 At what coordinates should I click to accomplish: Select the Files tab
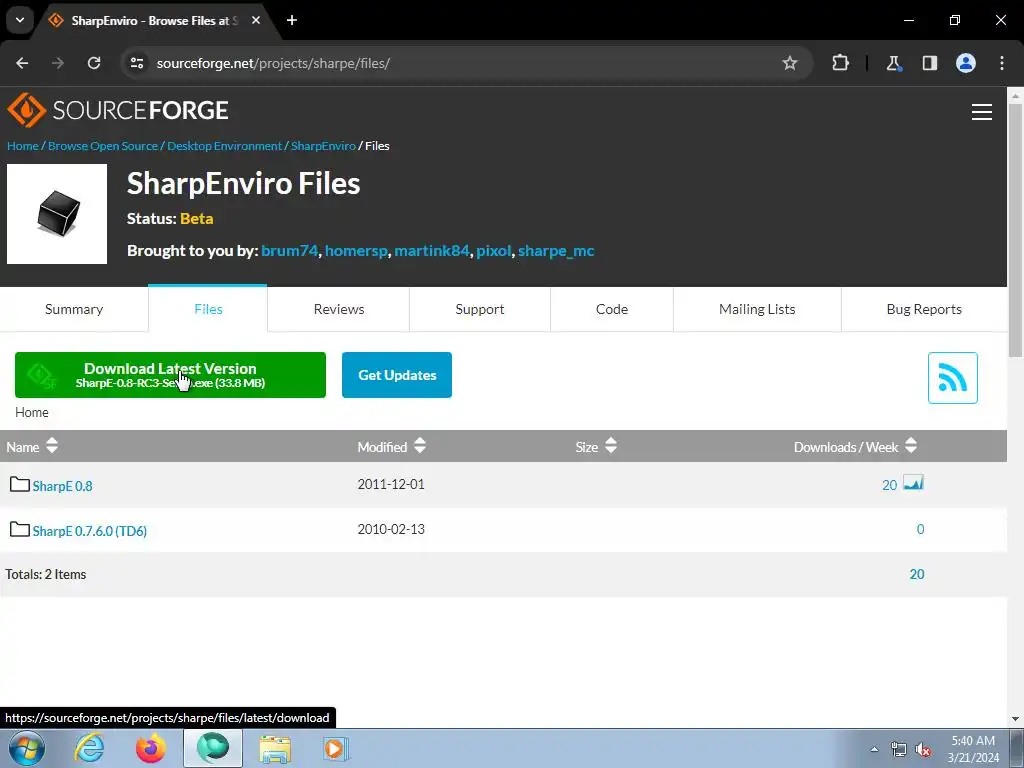tap(208, 309)
